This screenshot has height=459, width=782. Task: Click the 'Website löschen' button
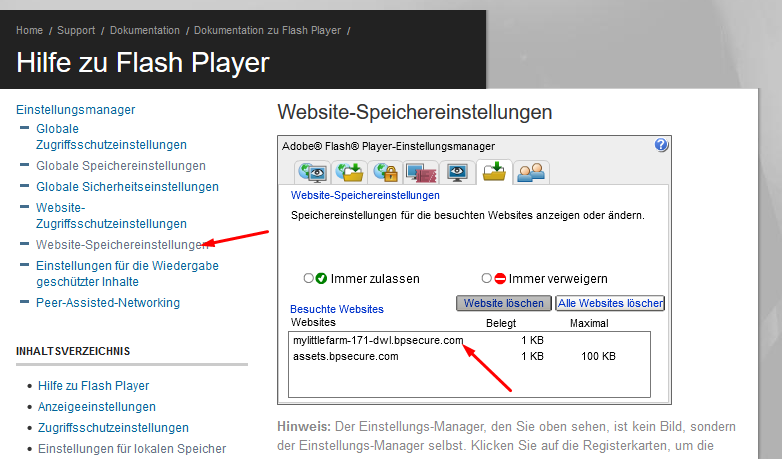coord(503,303)
